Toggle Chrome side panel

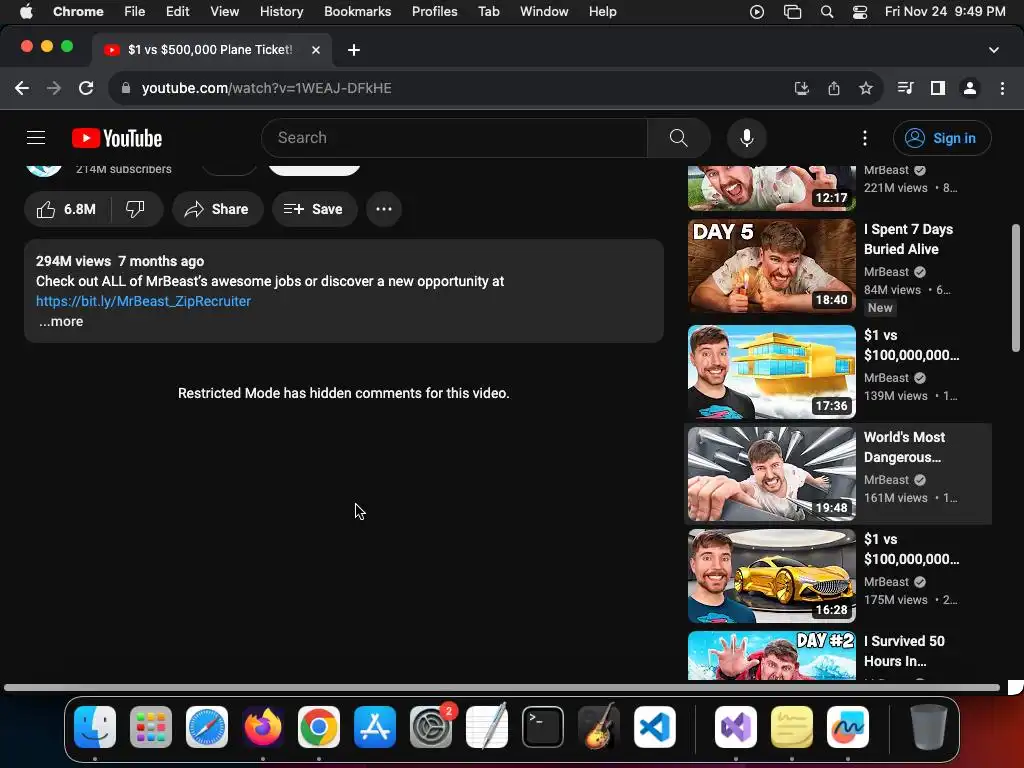coord(938,88)
